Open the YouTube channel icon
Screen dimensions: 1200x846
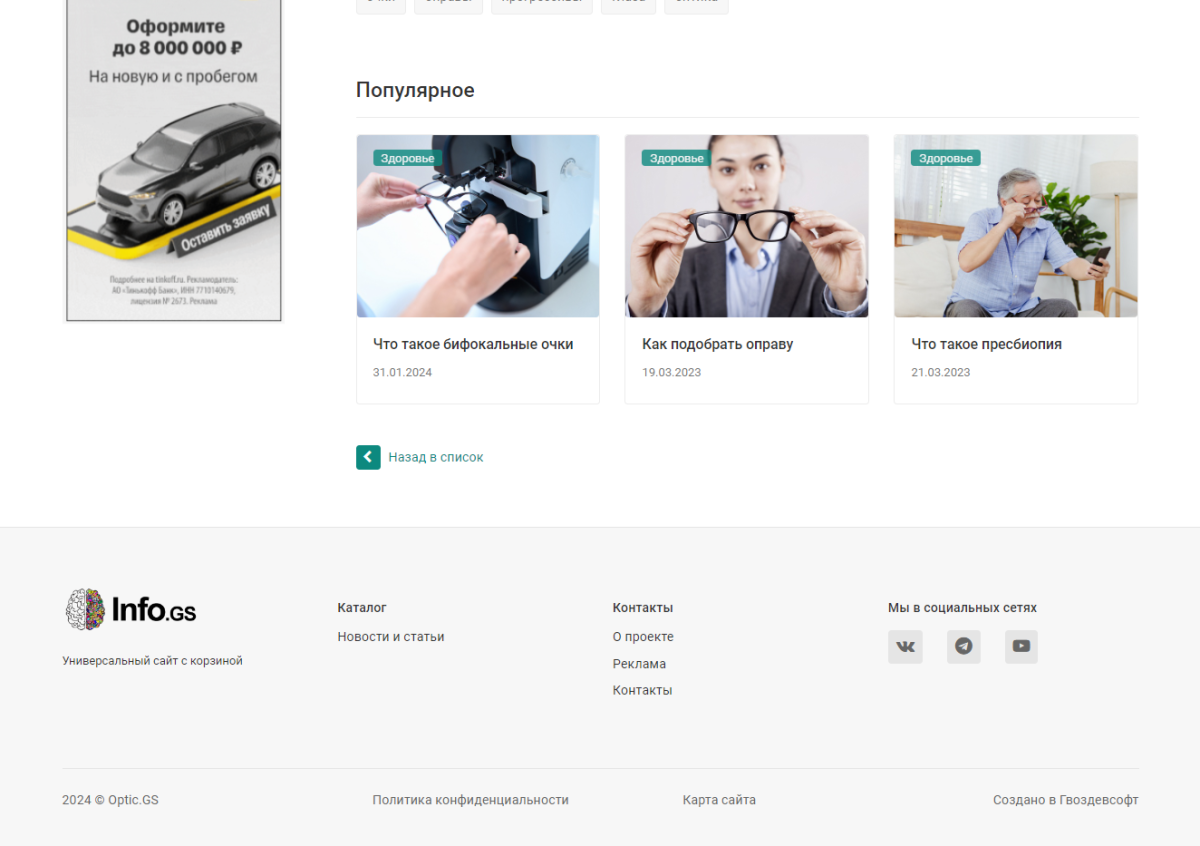coord(1021,646)
